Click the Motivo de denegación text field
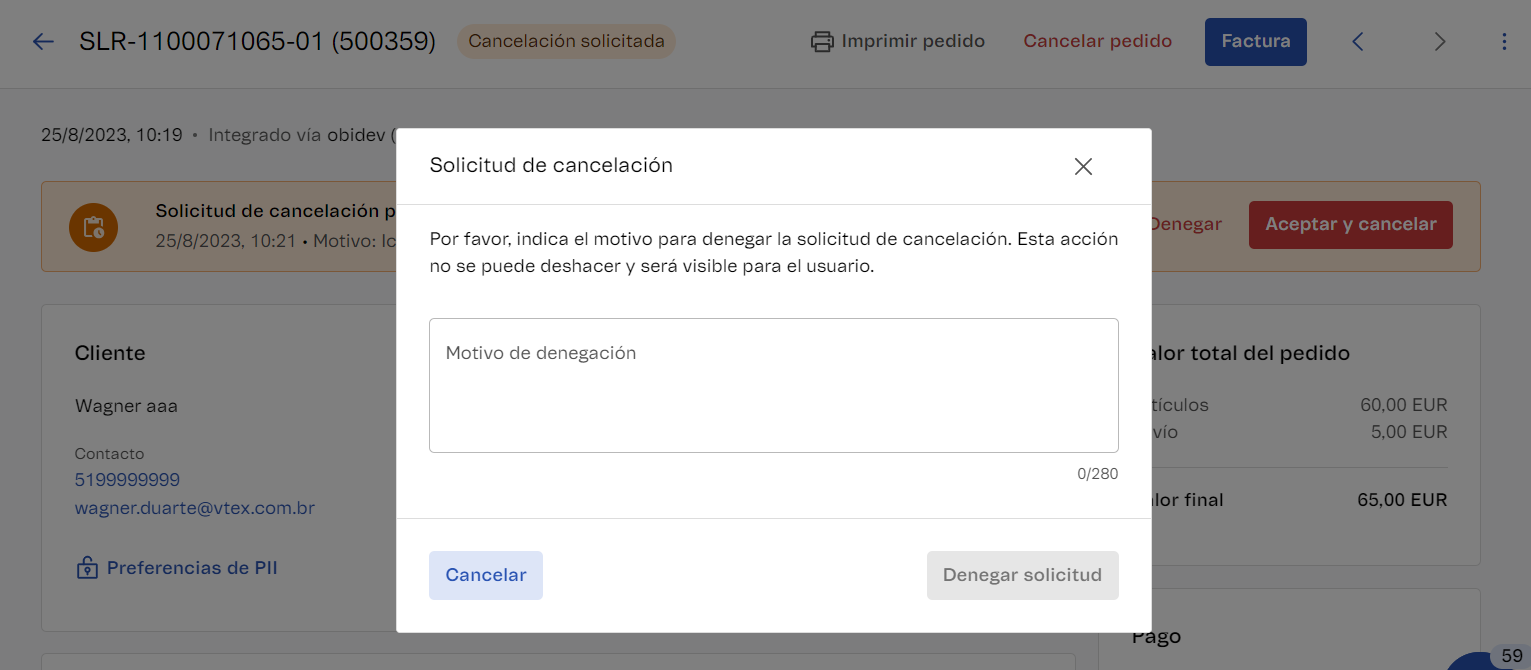This screenshot has width=1531, height=670. tap(773, 385)
